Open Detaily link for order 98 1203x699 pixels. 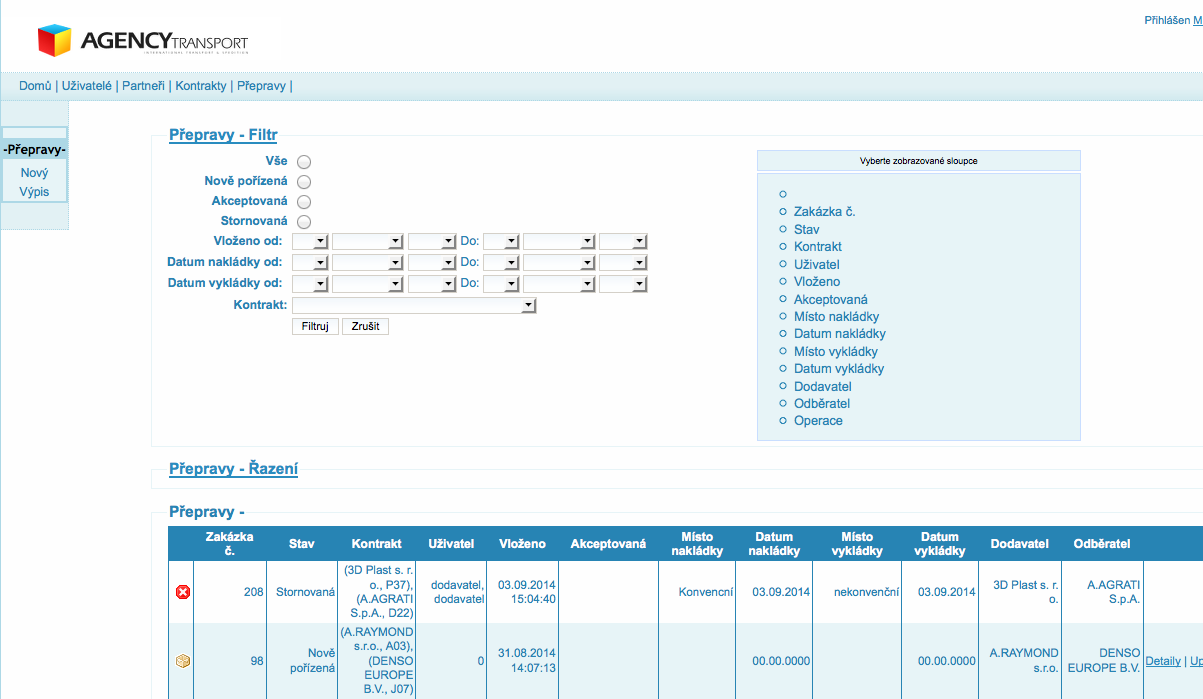click(1163, 661)
